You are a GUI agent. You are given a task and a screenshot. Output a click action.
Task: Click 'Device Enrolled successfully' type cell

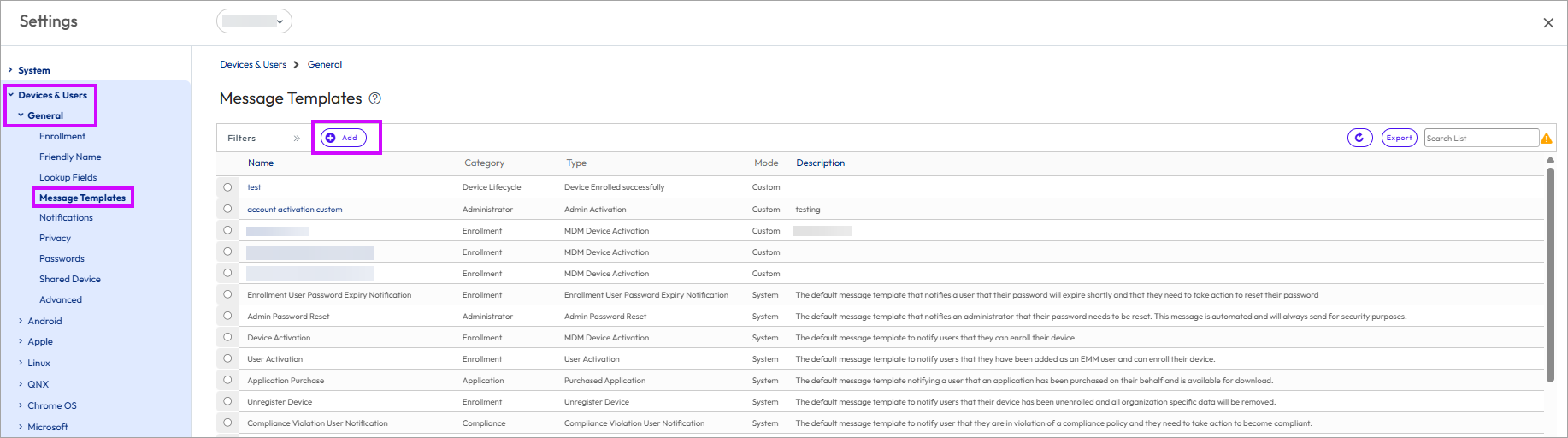(614, 187)
